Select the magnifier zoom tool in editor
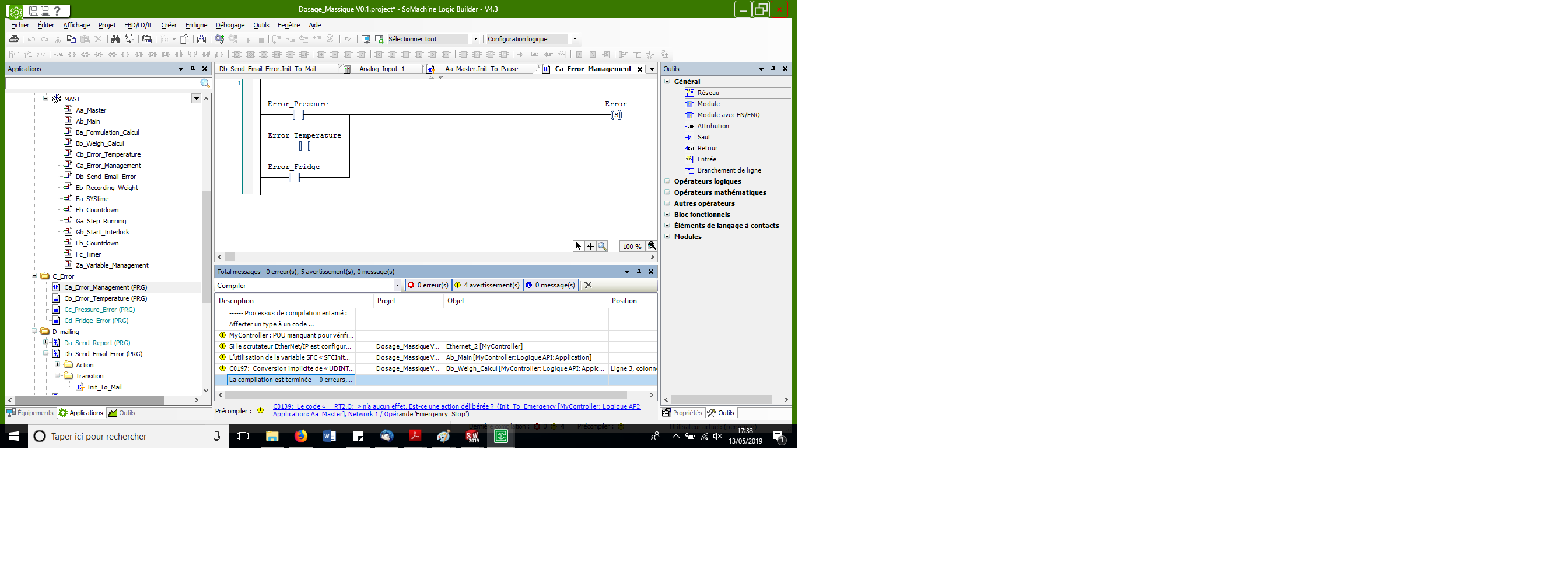Viewport: 1568px width, 576px height. tap(602, 247)
